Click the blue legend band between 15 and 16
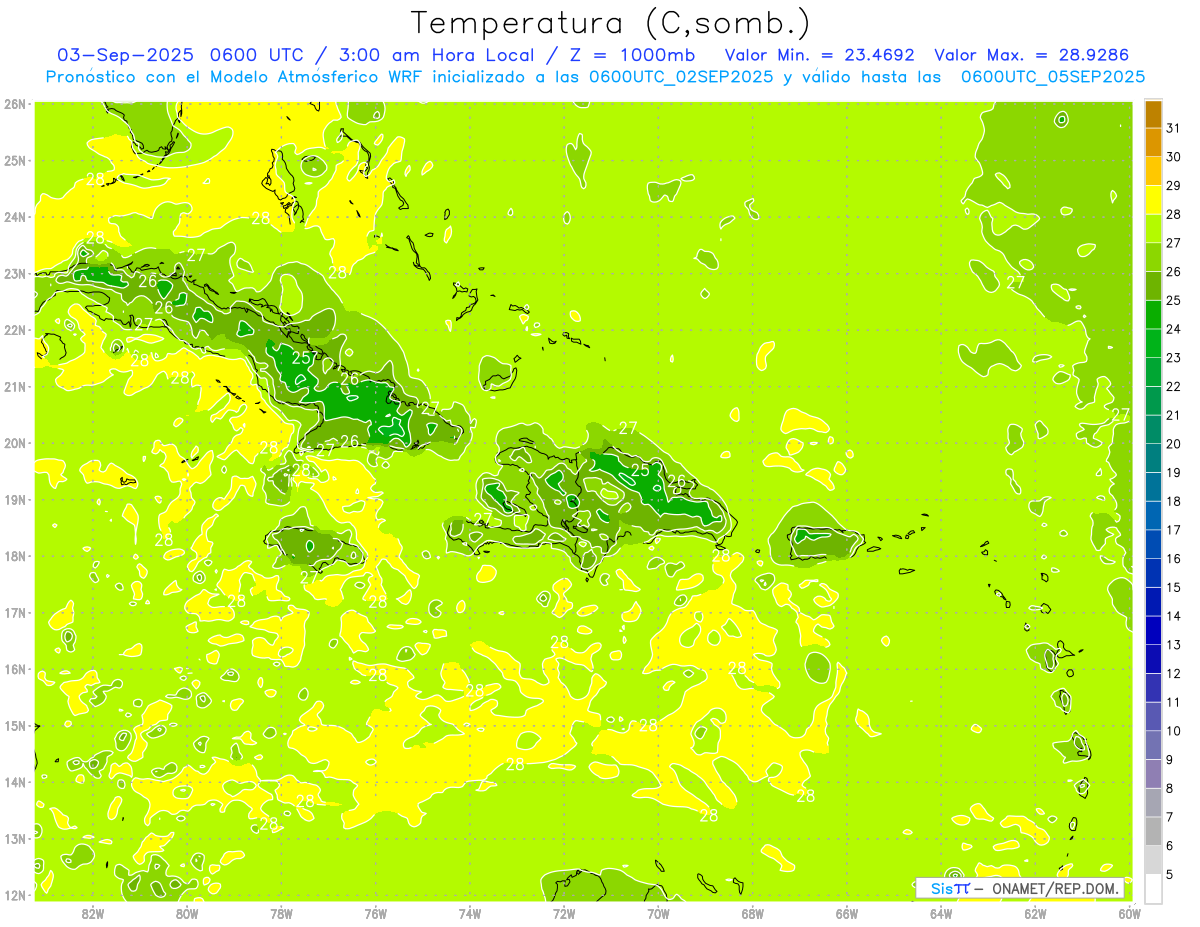This screenshot has height=927, width=1200. 1153,573
